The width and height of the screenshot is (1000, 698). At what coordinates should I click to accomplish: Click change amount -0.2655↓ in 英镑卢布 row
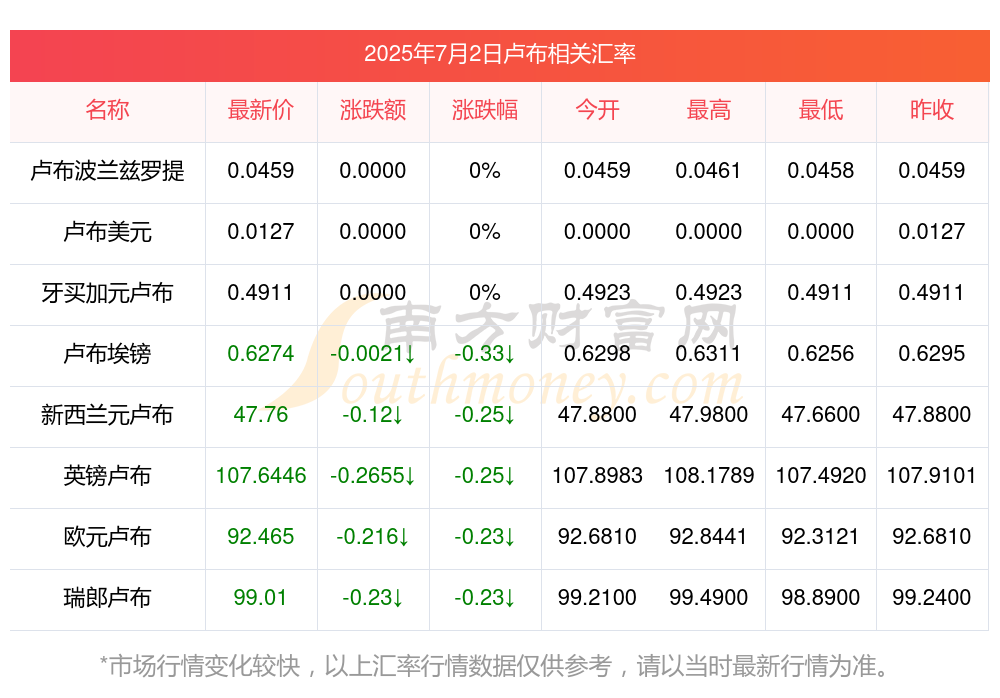372,476
